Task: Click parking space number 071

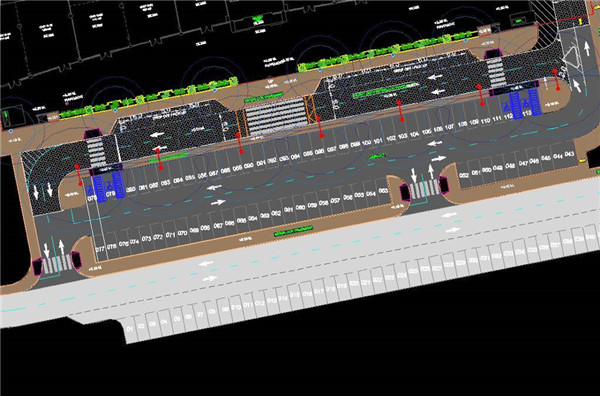Action: point(170,235)
